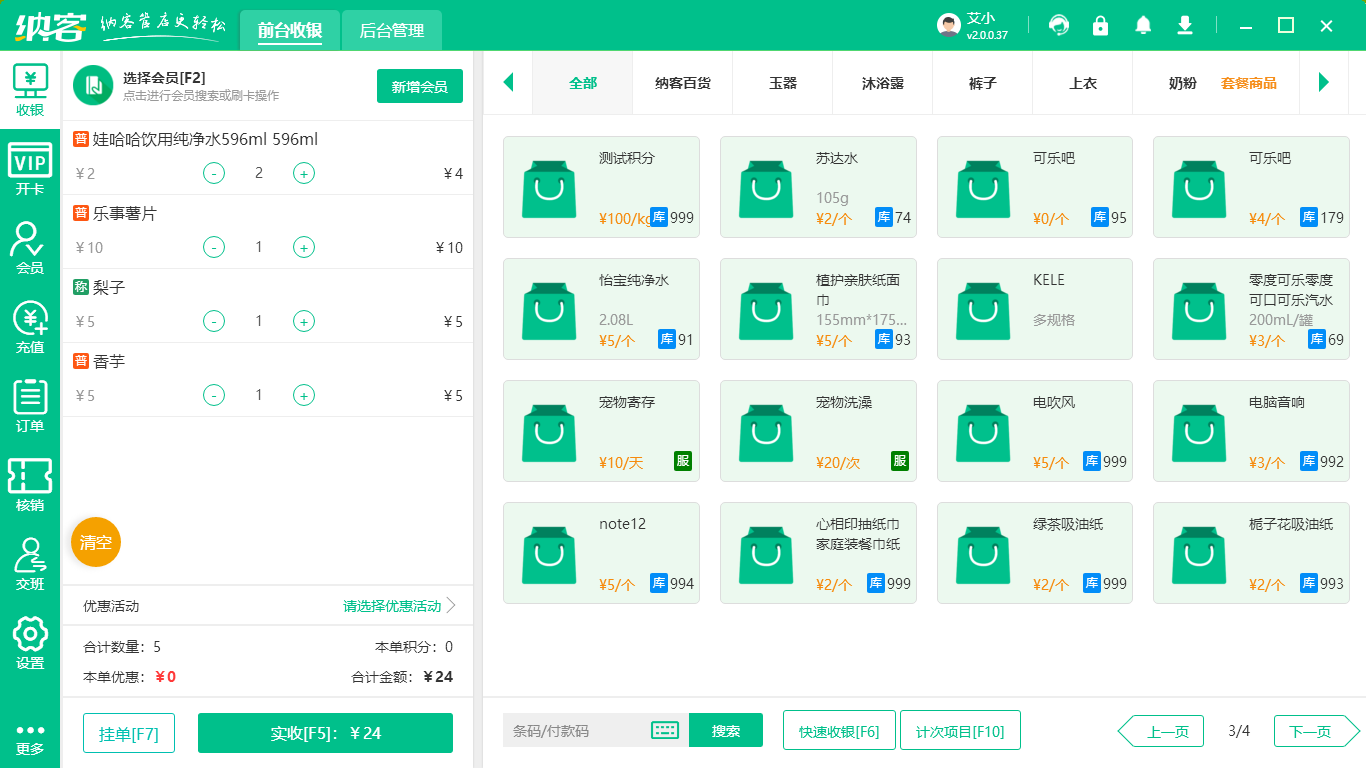Increase quantity of 娃哈哈饮用纯净水
The height and width of the screenshot is (768, 1366).
[304, 173]
